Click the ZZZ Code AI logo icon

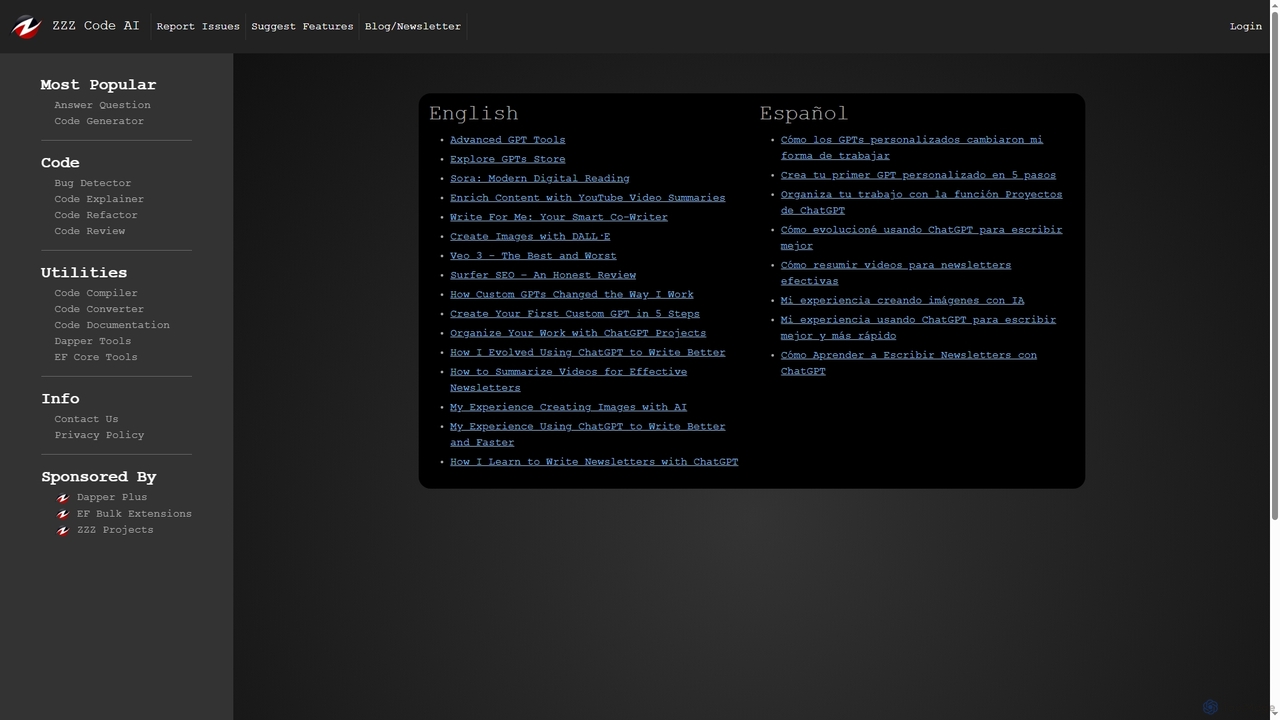pyautogui.click(x=26, y=27)
